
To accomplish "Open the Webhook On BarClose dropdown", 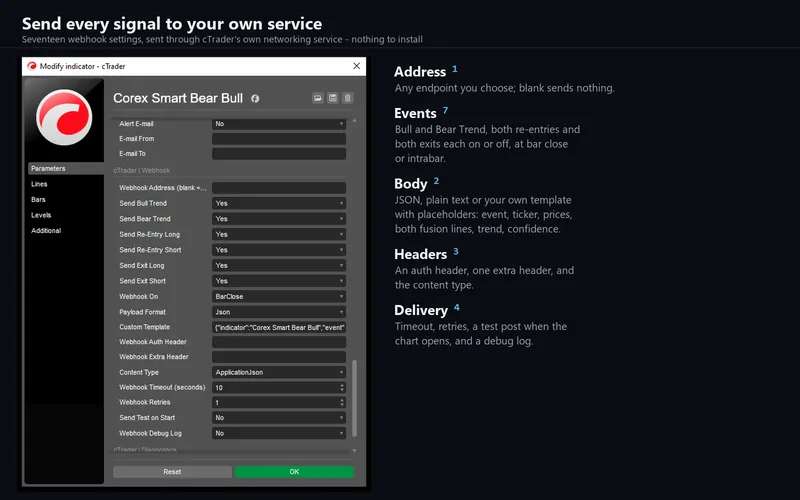I will tap(279, 296).
